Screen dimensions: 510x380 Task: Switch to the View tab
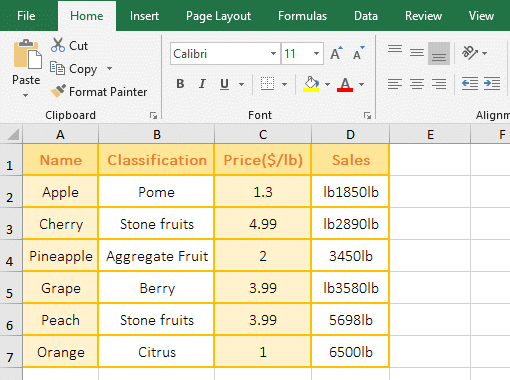pyautogui.click(x=481, y=16)
